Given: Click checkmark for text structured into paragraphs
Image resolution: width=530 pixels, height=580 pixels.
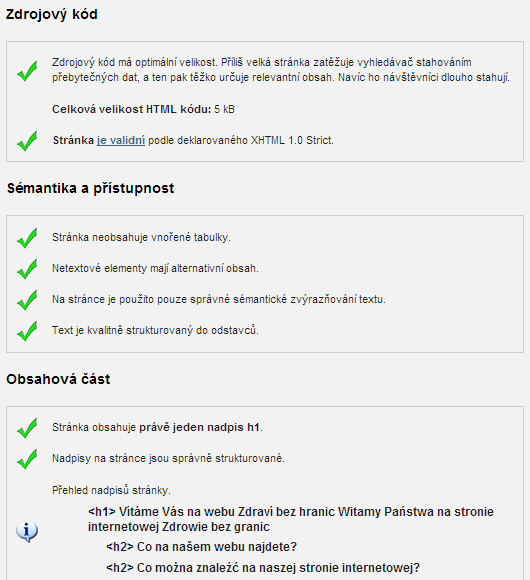Looking at the screenshot, I should click(27, 331).
